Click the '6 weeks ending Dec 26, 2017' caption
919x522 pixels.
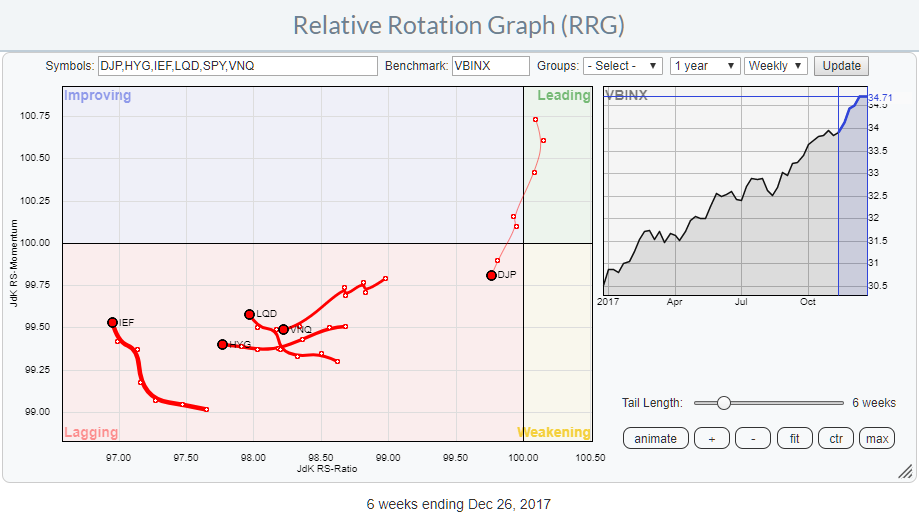pos(458,504)
